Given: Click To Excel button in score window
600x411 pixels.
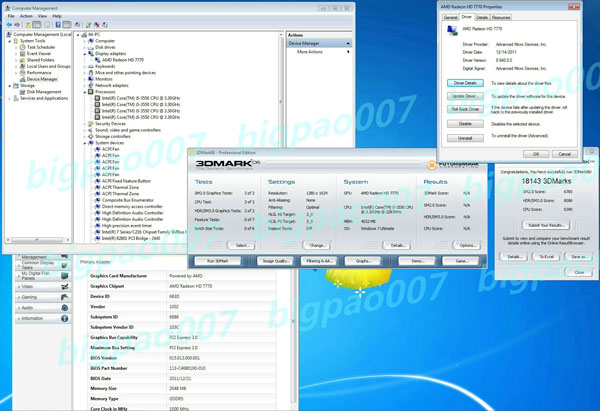Looking at the screenshot, I should pos(546,257).
